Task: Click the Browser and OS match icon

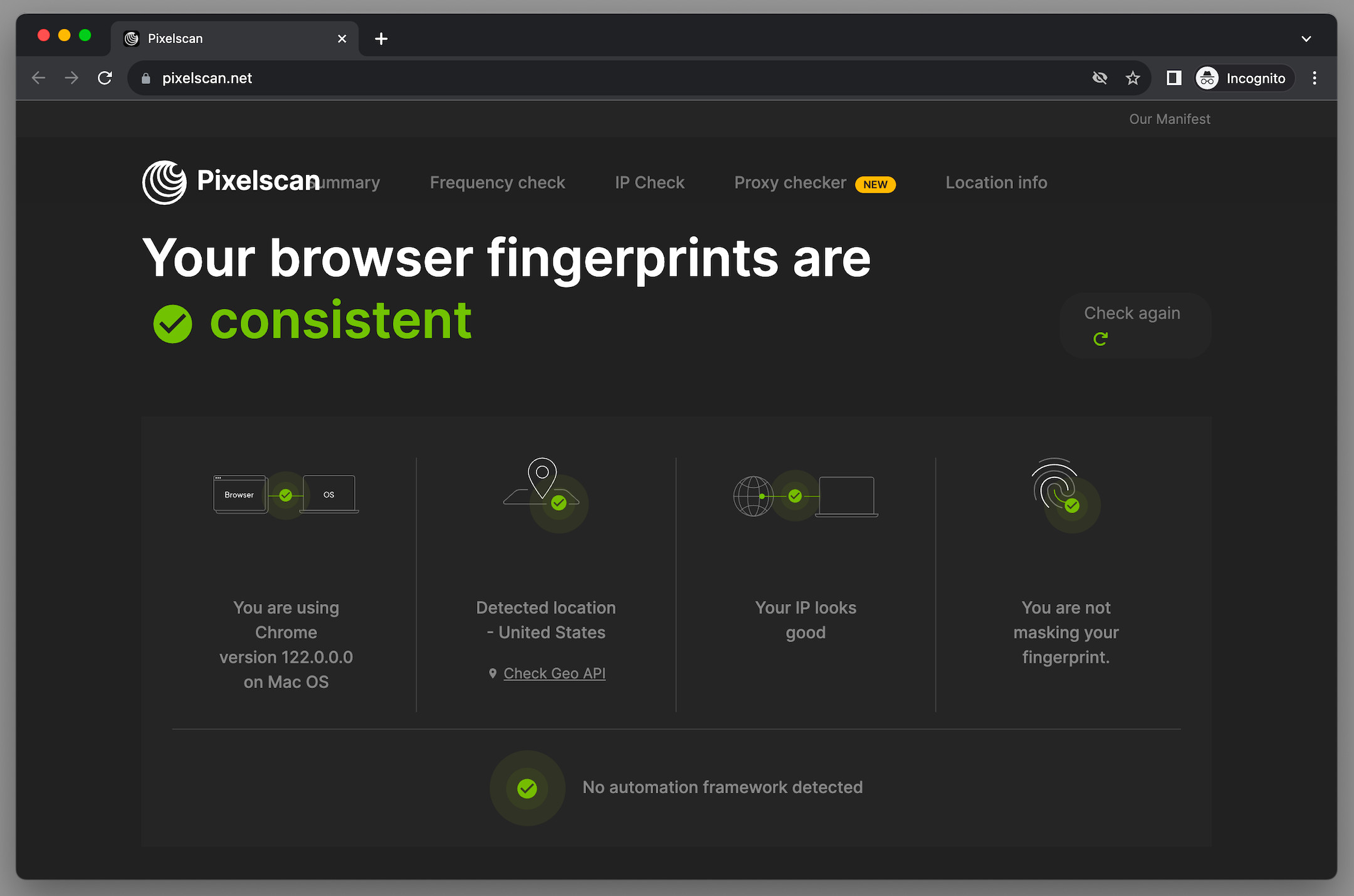Action: click(286, 495)
